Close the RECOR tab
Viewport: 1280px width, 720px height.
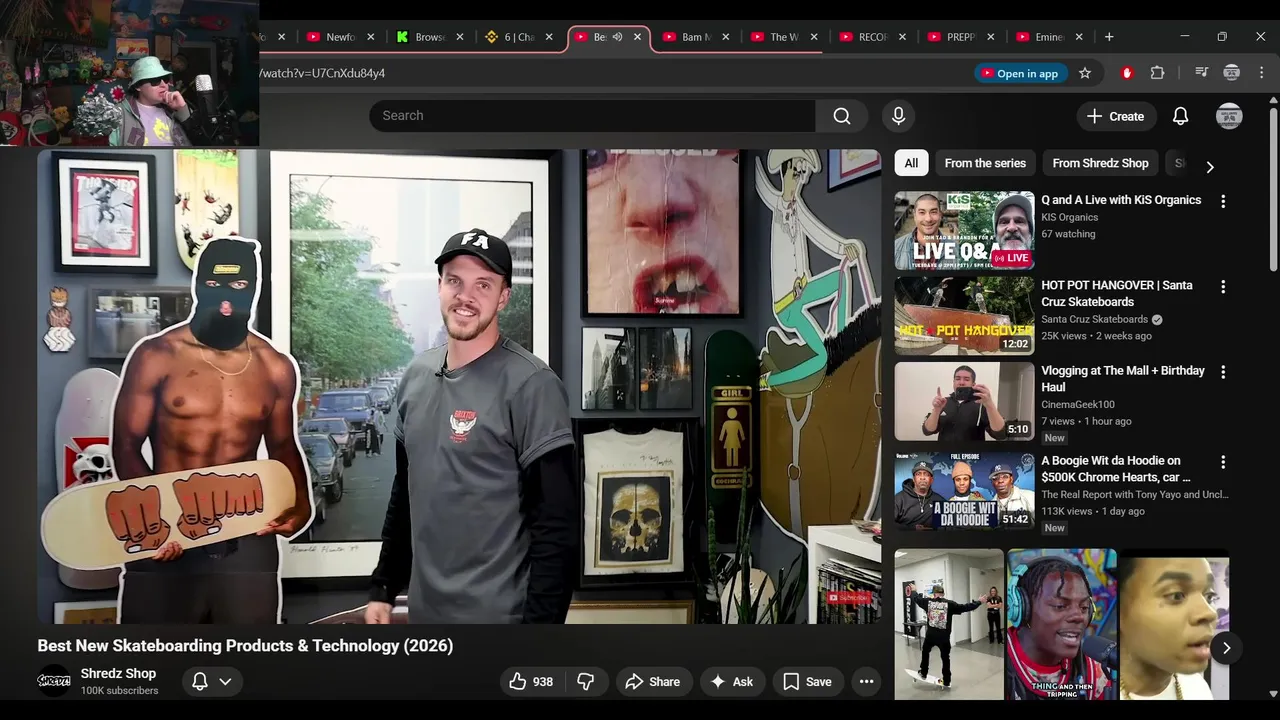coord(902,37)
